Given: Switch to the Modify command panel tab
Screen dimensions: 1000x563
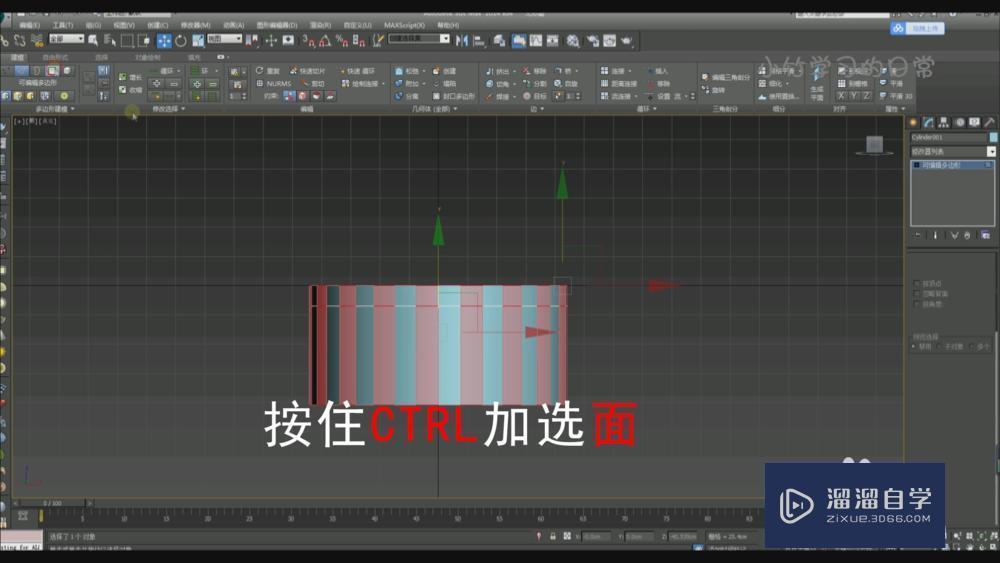Looking at the screenshot, I should 929,122.
